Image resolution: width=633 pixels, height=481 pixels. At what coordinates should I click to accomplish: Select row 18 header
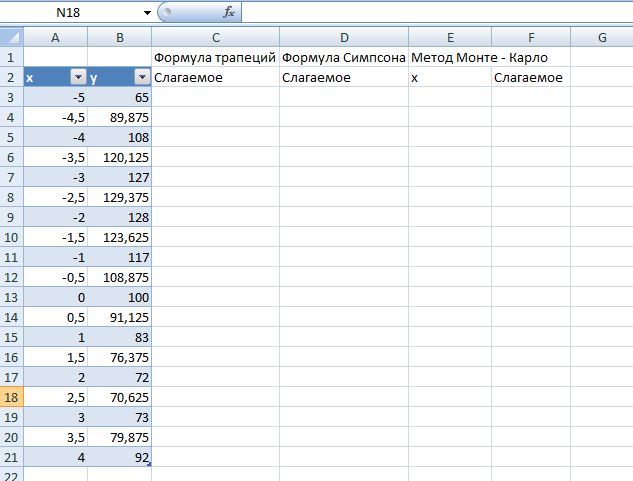11,398
